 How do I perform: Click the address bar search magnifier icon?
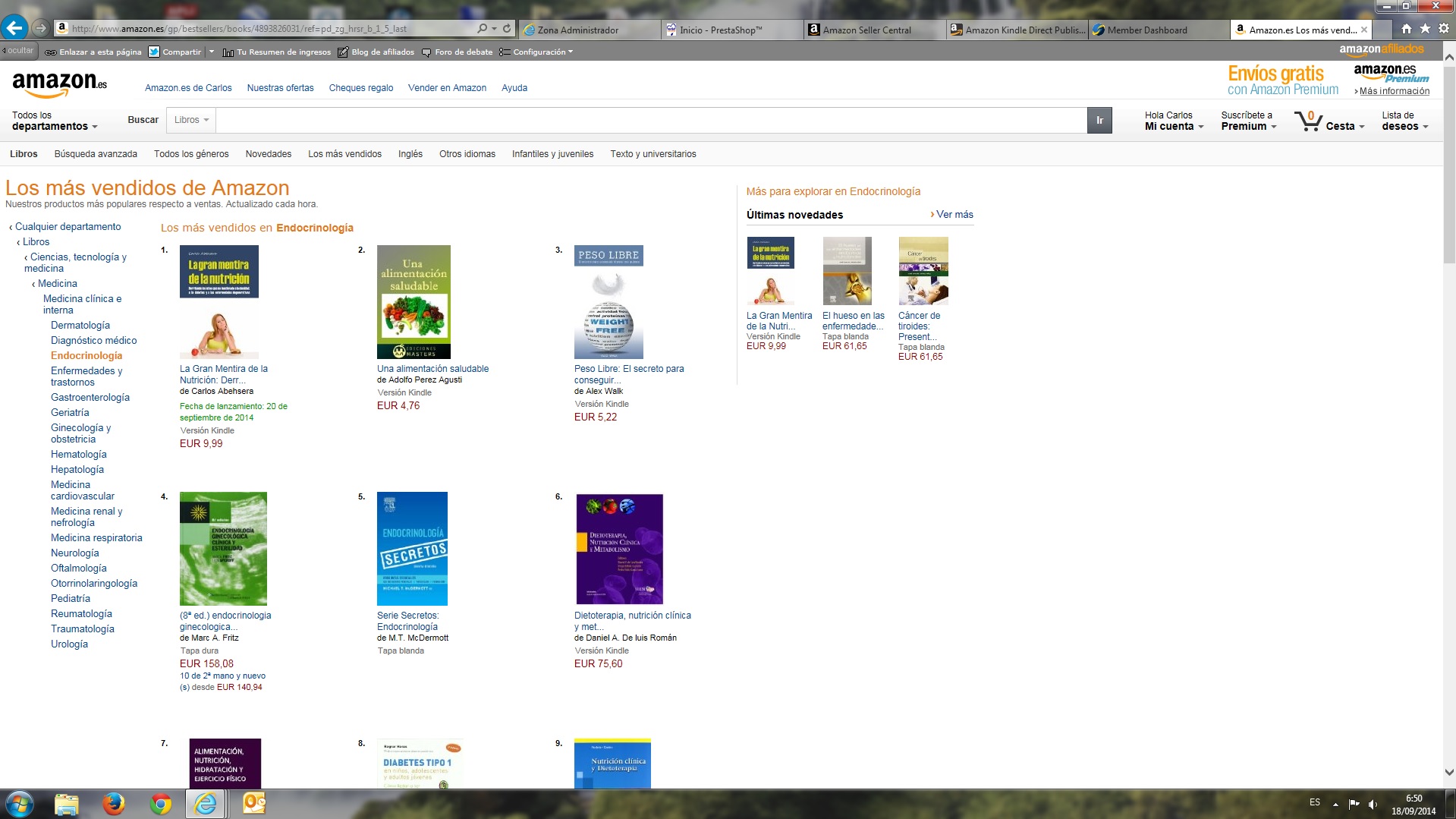(x=483, y=29)
